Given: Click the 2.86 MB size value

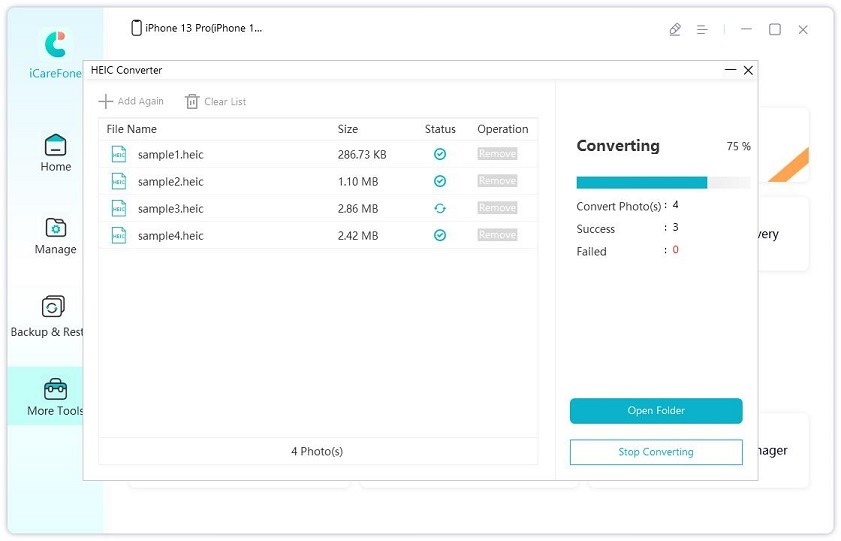Looking at the screenshot, I should (x=358, y=209).
